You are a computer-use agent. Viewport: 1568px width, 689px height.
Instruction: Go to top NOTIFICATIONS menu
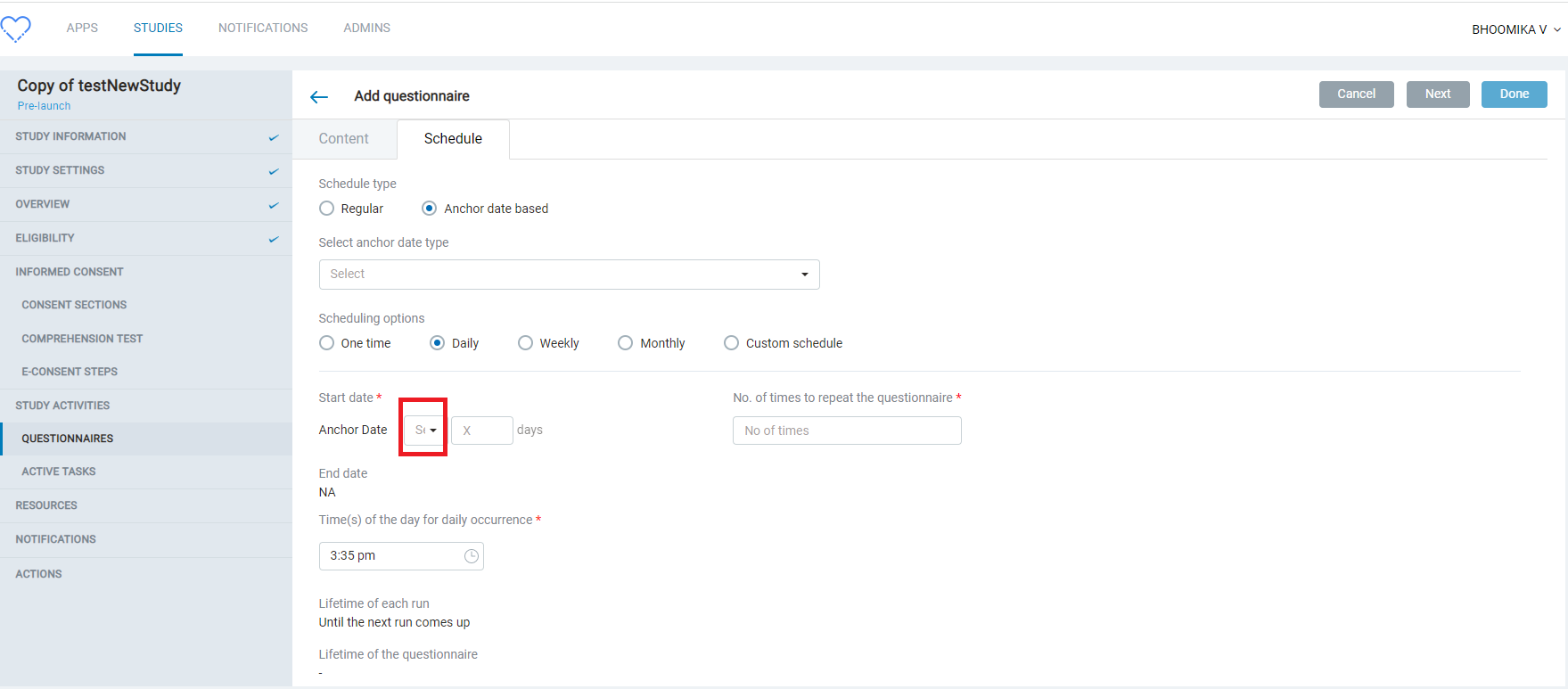[x=263, y=28]
